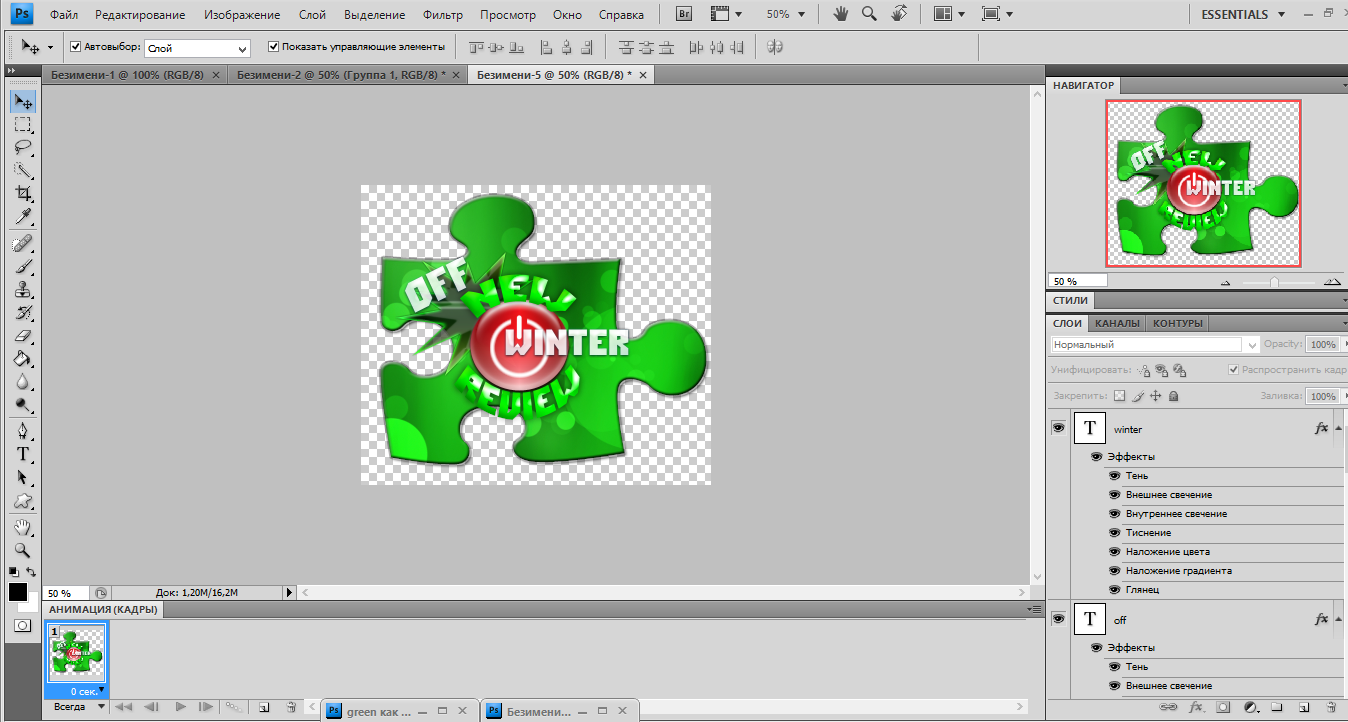This screenshot has height=722, width=1348.
Task: Select the Eyedropper tool
Action: point(22,217)
